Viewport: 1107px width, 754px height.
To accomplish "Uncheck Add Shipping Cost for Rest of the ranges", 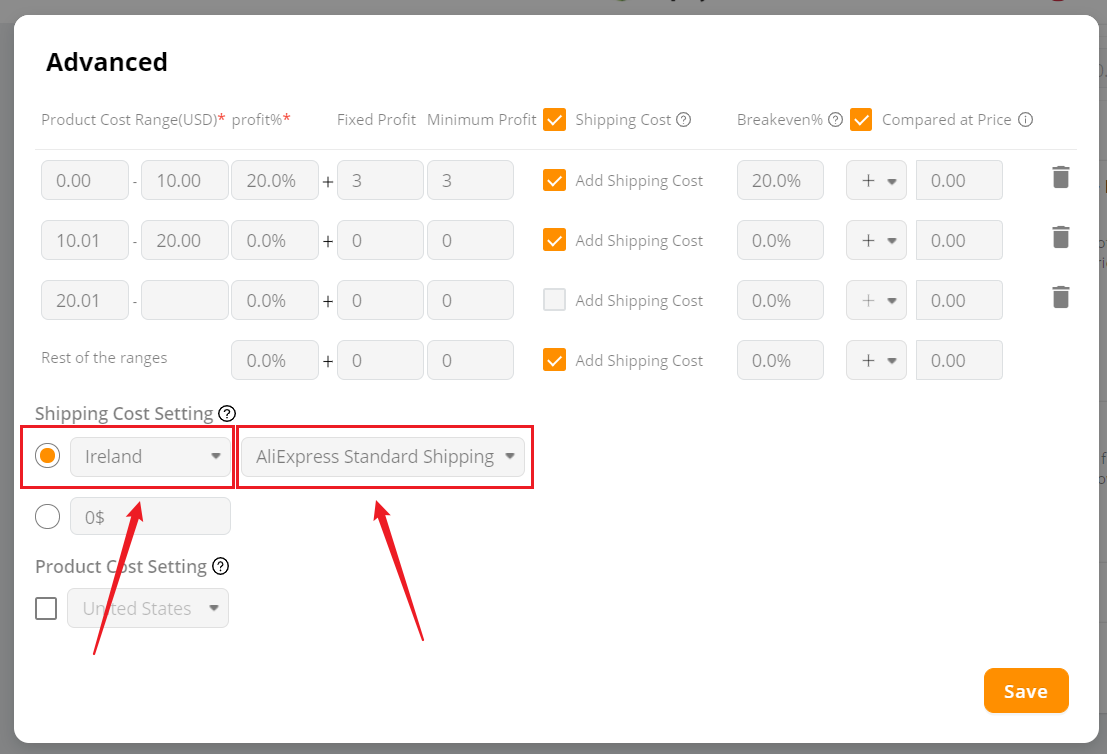I will click(554, 360).
